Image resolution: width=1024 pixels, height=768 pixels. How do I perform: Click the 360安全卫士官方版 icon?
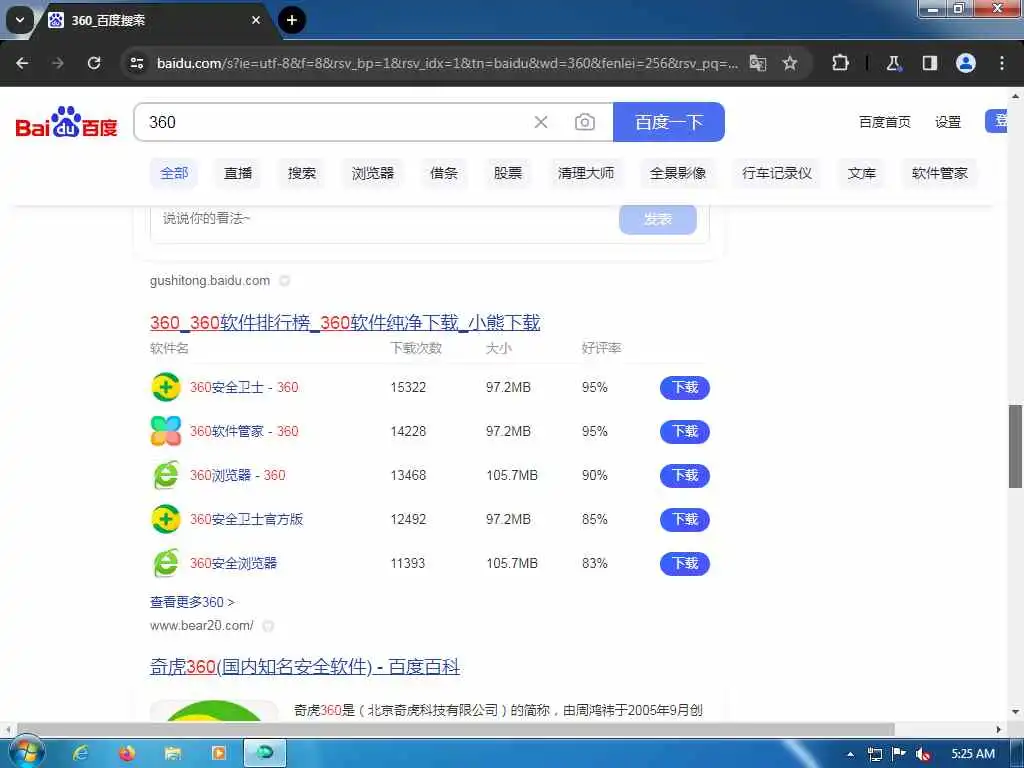tap(166, 519)
